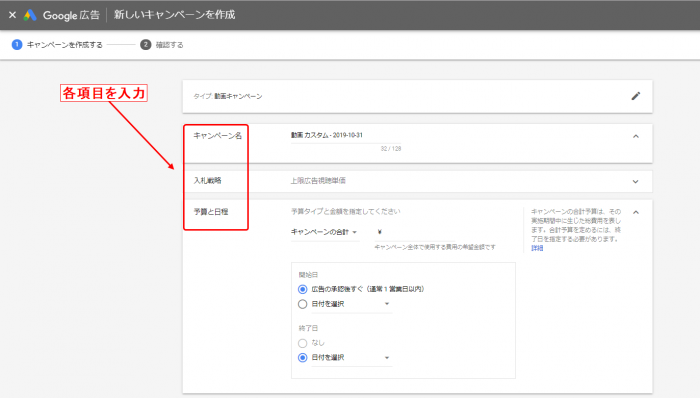700x398 pixels.
Task: Close the new campaign creation screen
Action: (x=12, y=15)
